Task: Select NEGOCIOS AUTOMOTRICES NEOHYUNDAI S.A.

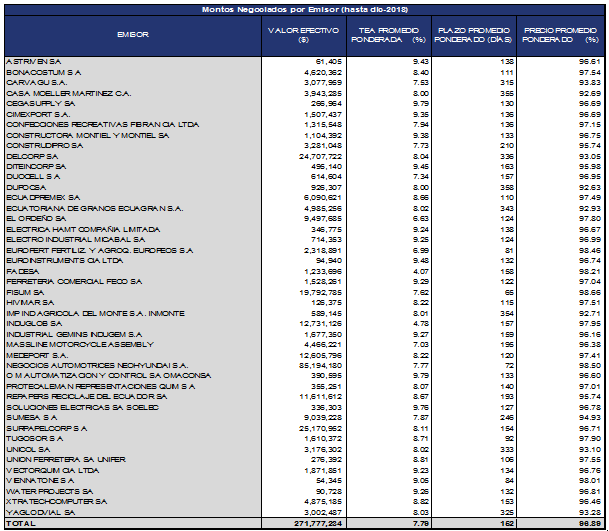Action: click(97, 366)
